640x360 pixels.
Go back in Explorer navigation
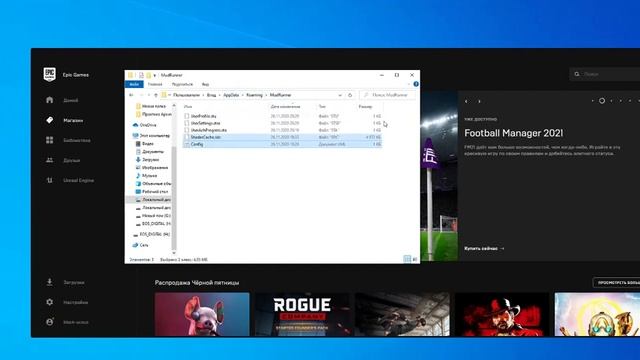pyautogui.click(x=131, y=95)
